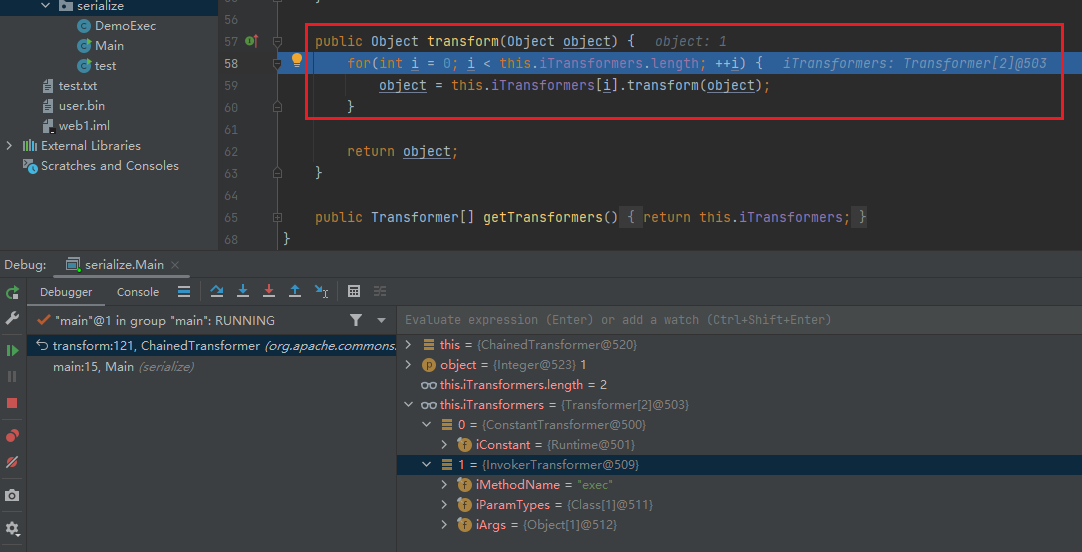Stop the debug session

click(12, 403)
